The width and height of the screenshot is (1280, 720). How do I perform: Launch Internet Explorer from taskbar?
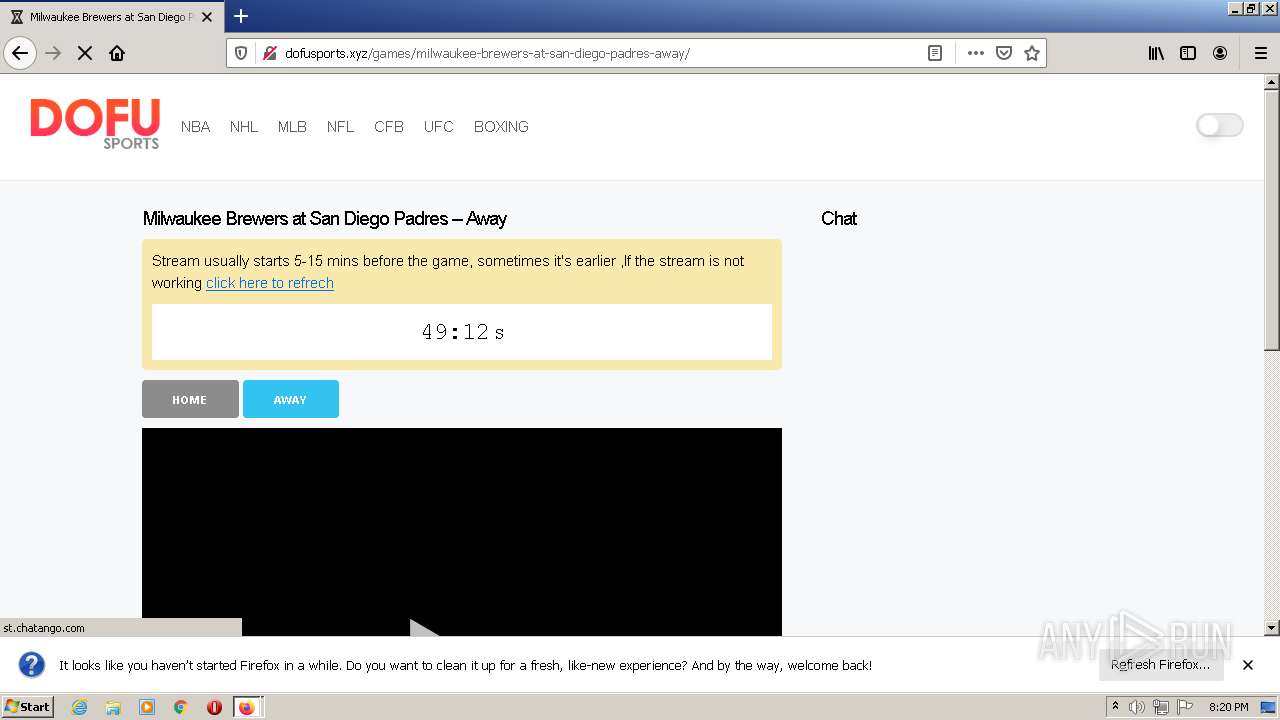click(79, 707)
